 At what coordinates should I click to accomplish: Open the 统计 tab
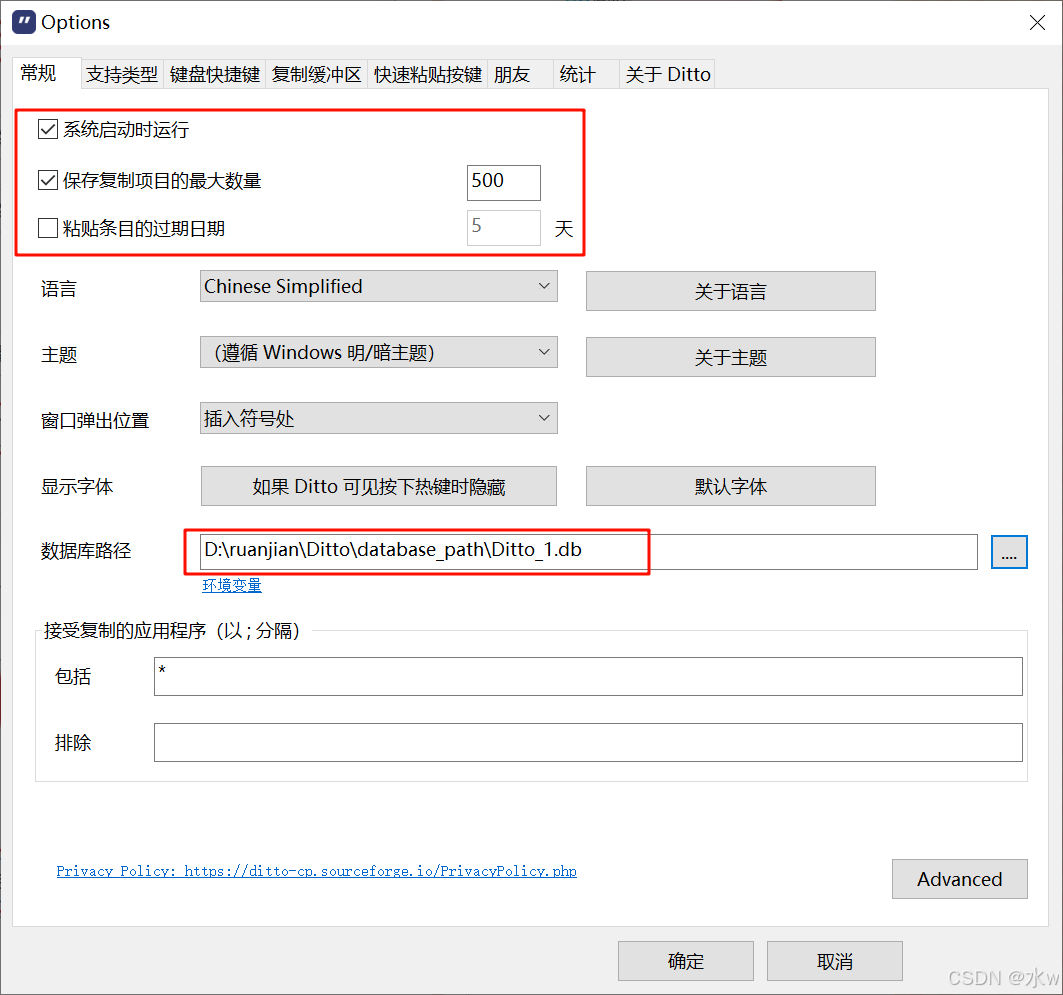coord(586,75)
